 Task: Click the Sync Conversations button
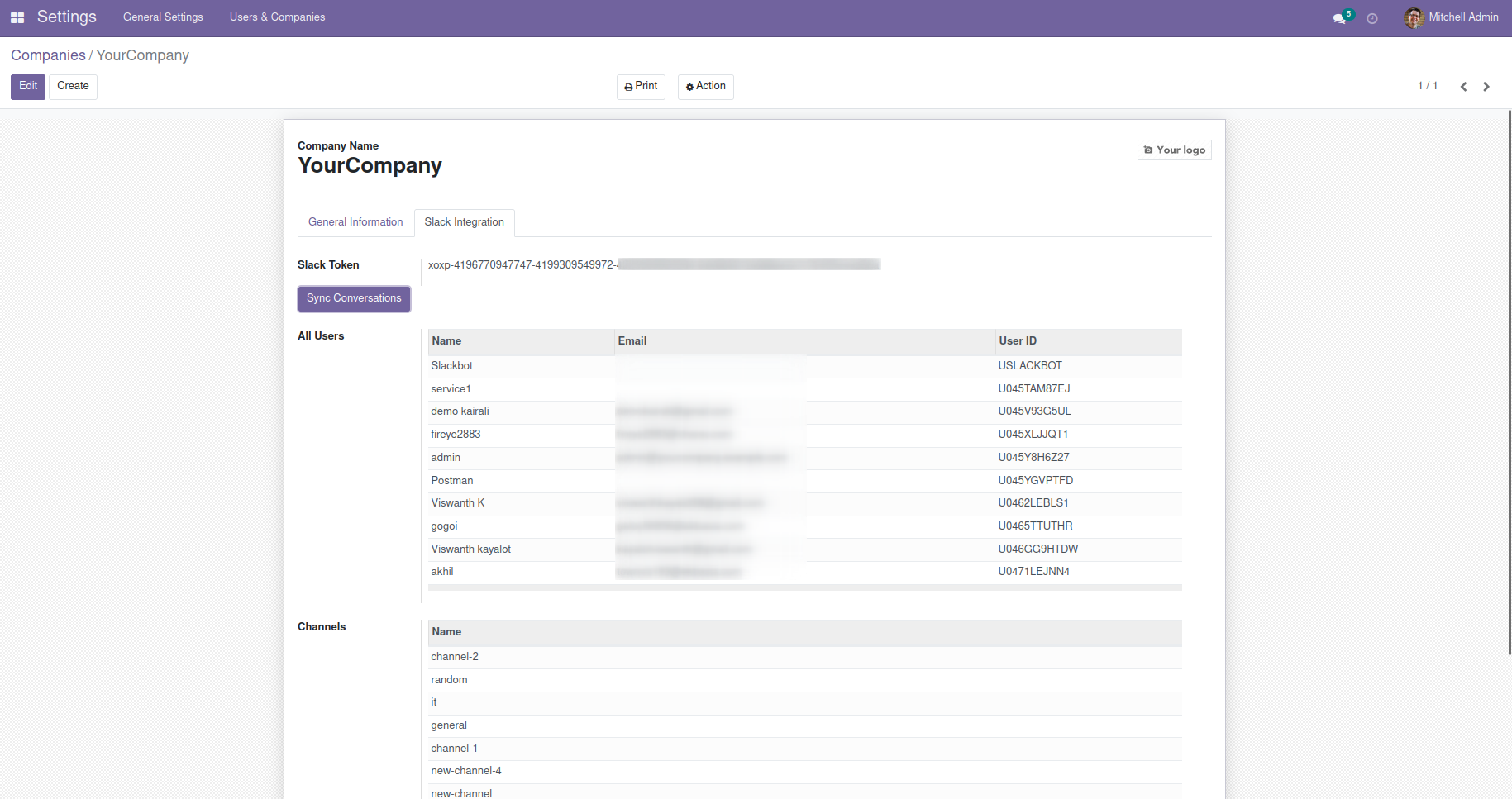point(354,298)
